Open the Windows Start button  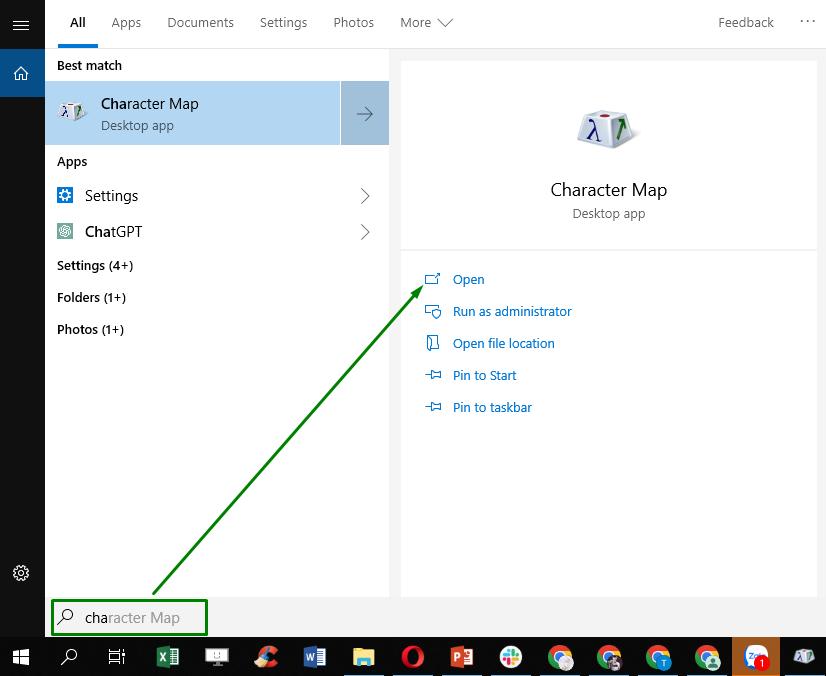pos(21,657)
